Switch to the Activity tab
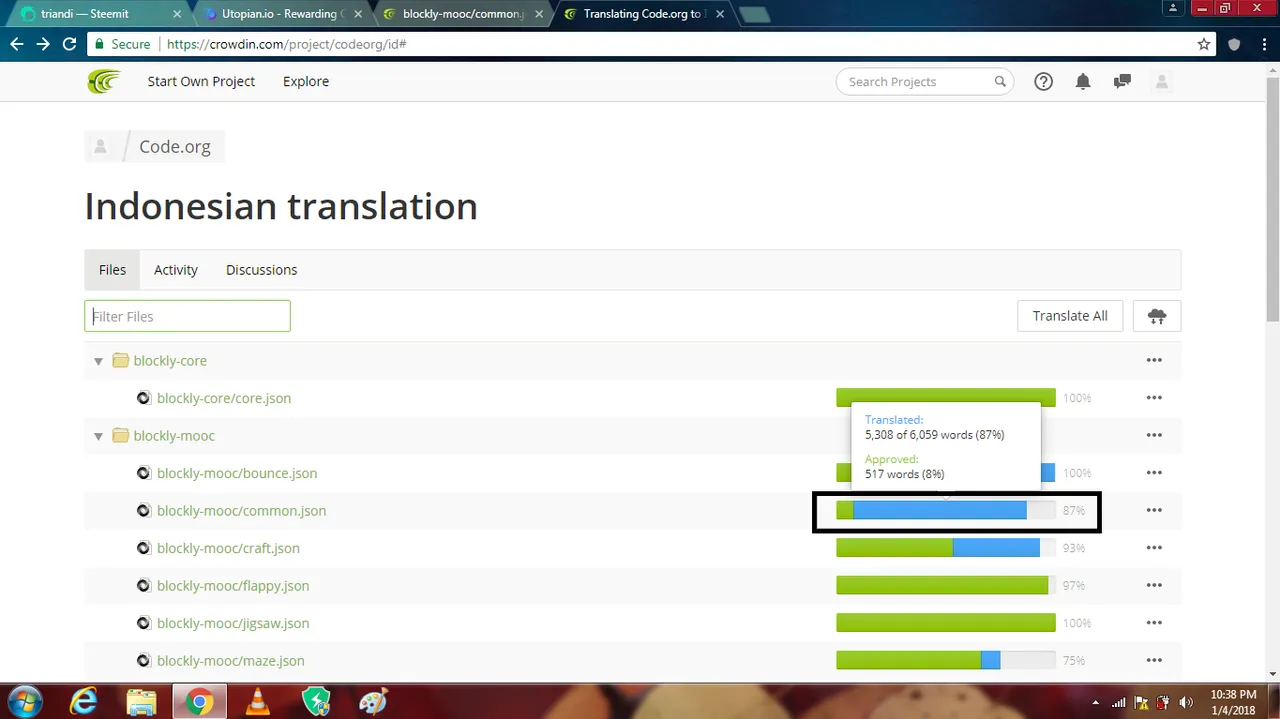This screenshot has height=719, width=1280. pos(176,270)
